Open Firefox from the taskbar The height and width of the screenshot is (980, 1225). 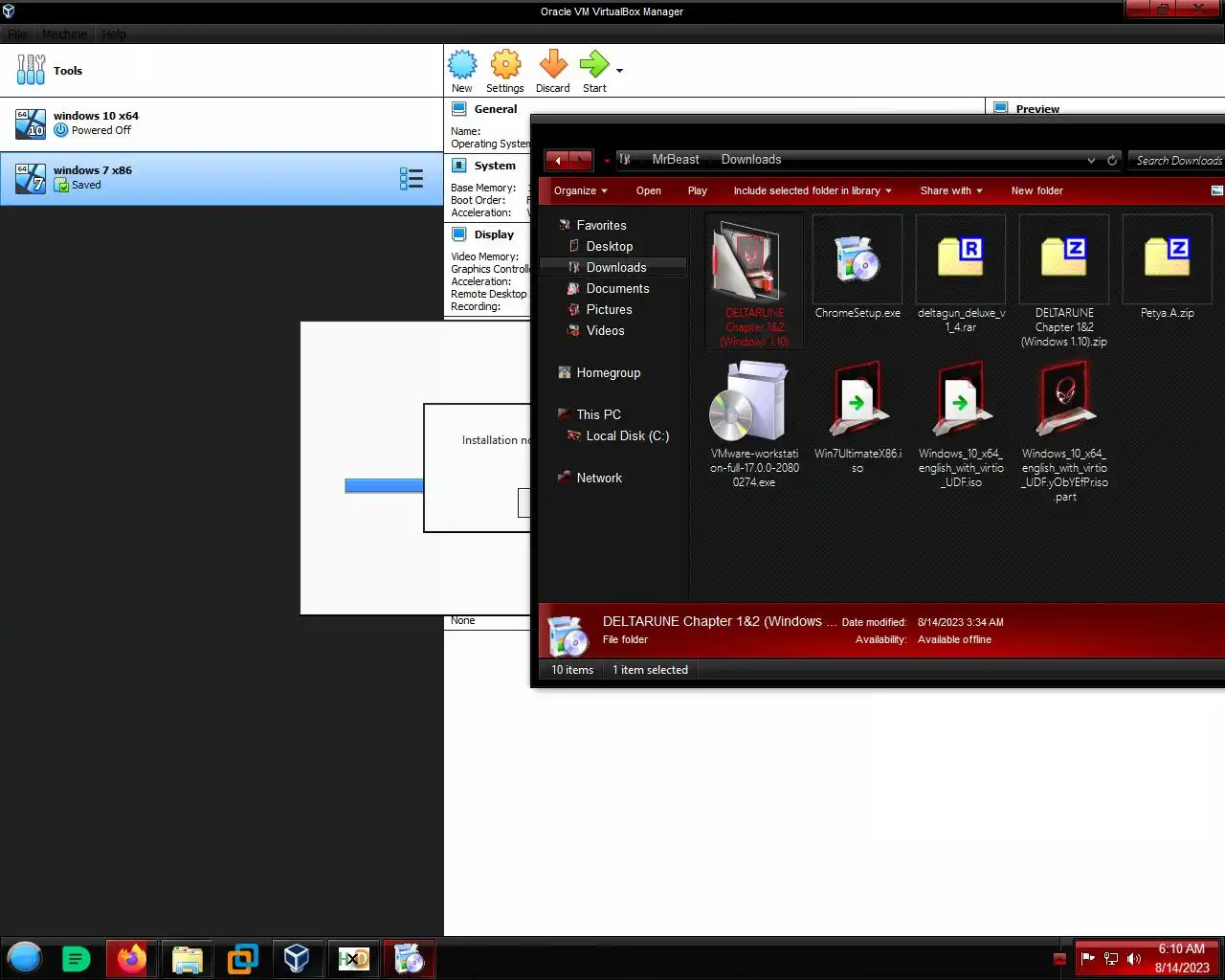132,958
